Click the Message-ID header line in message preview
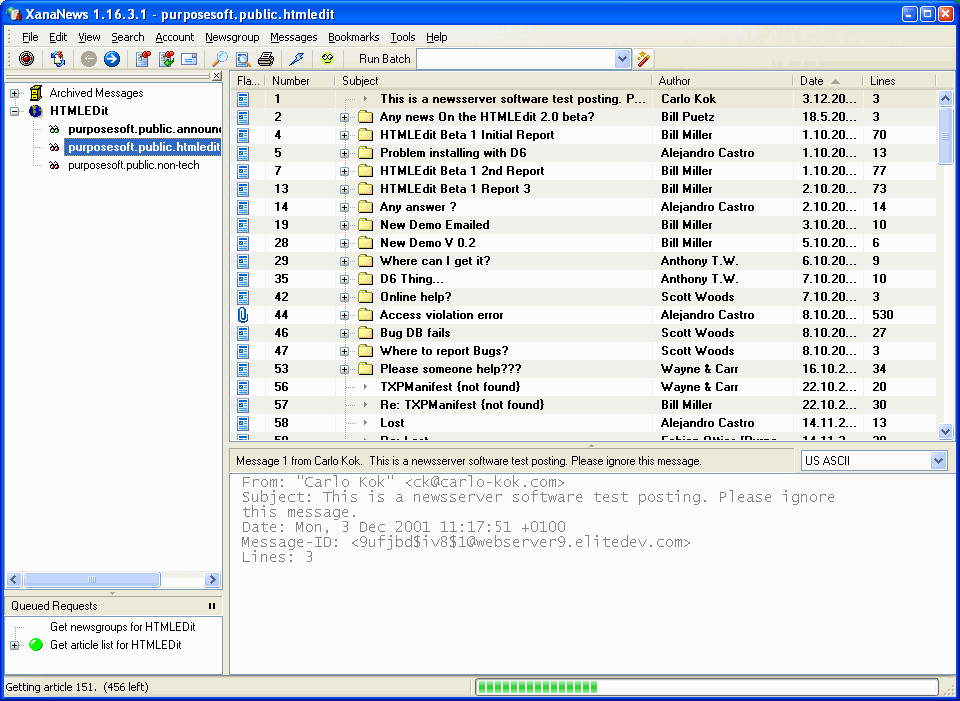 [x=466, y=542]
